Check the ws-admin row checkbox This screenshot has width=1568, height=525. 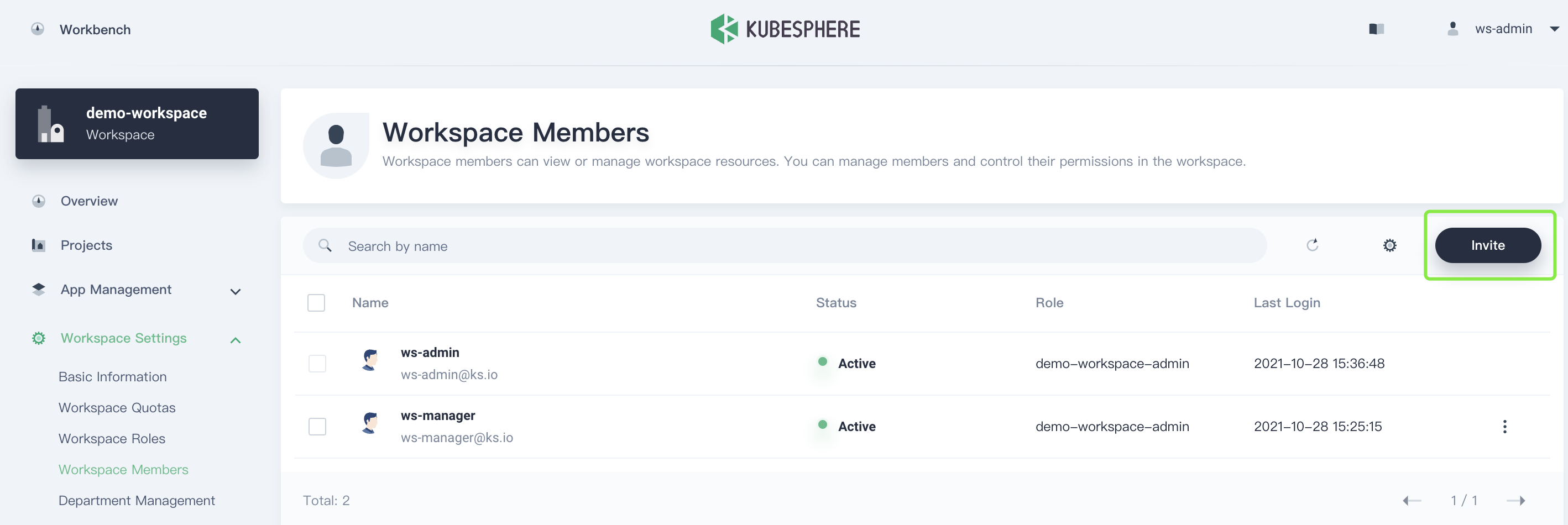(317, 363)
